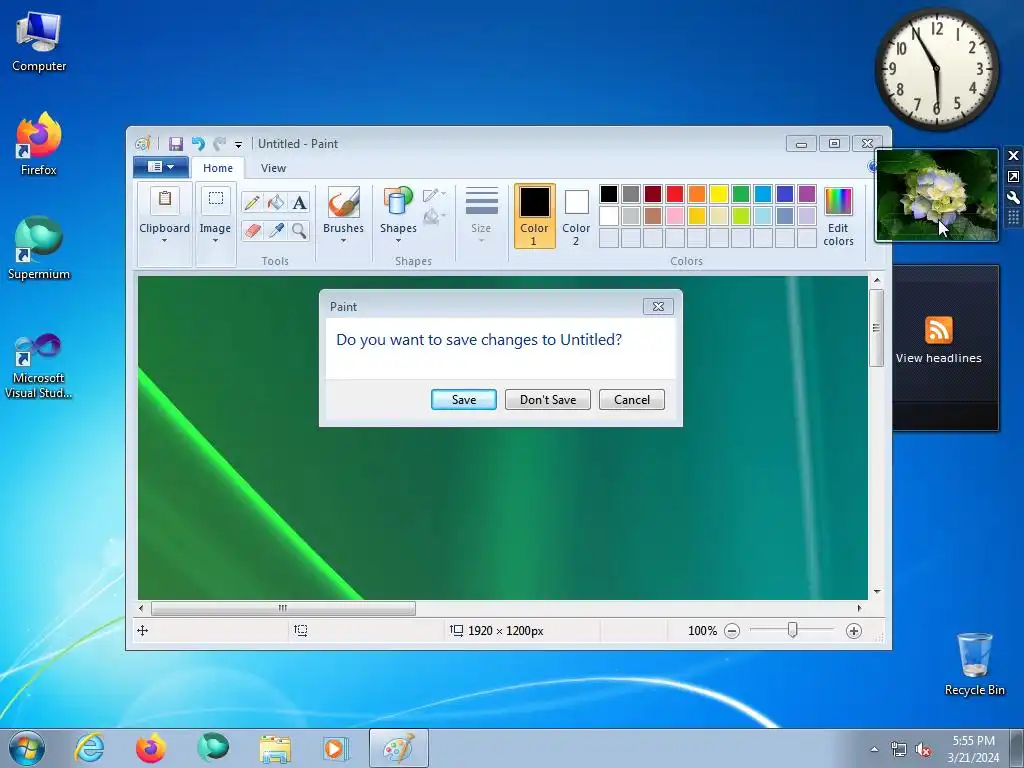Click the RSS feed icon in gadget
The height and width of the screenshot is (768, 1024).
point(938,329)
